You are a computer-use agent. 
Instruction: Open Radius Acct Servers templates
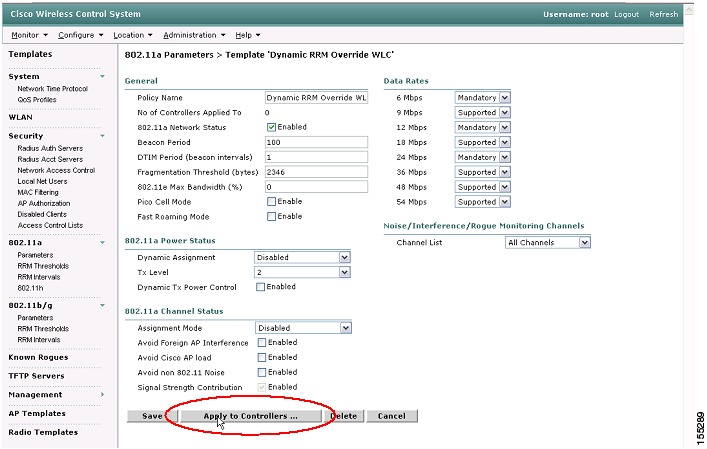[x=50, y=159]
